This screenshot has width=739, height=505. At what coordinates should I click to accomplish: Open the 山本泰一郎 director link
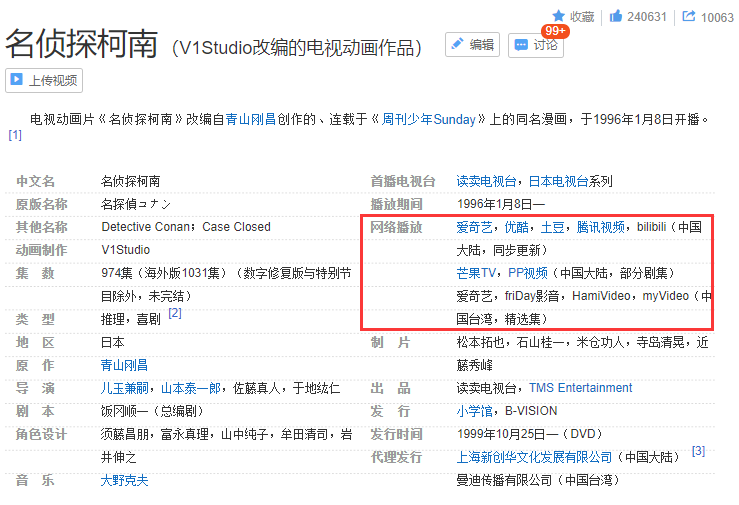tap(191, 389)
